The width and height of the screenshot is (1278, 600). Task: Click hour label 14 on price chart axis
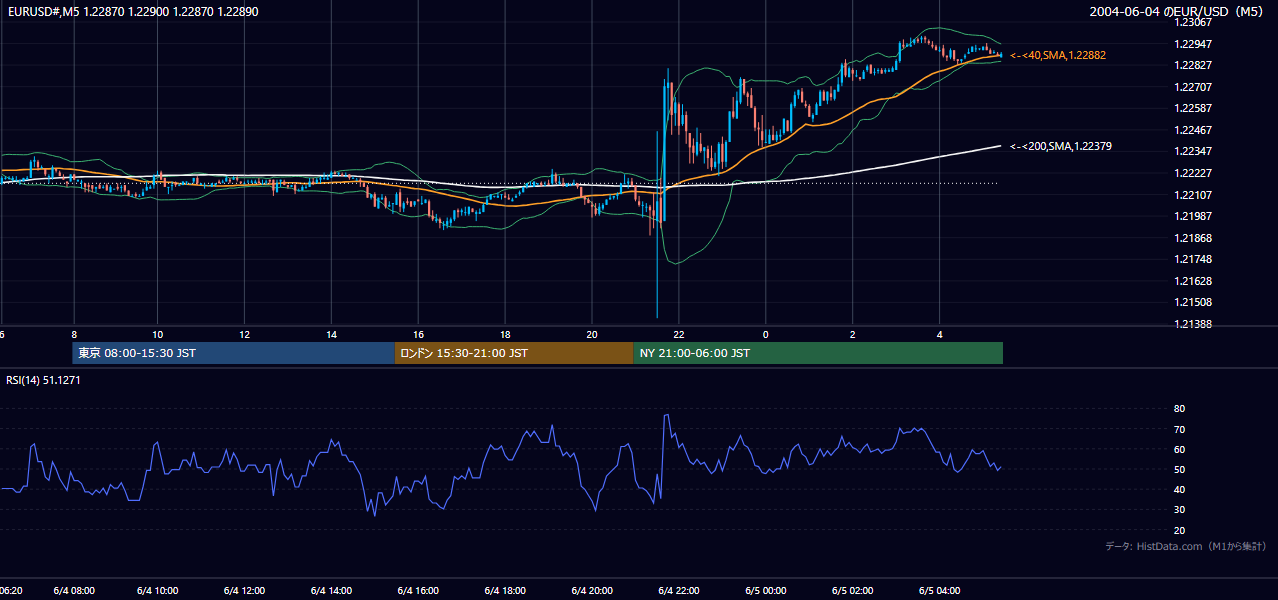click(331, 334)
